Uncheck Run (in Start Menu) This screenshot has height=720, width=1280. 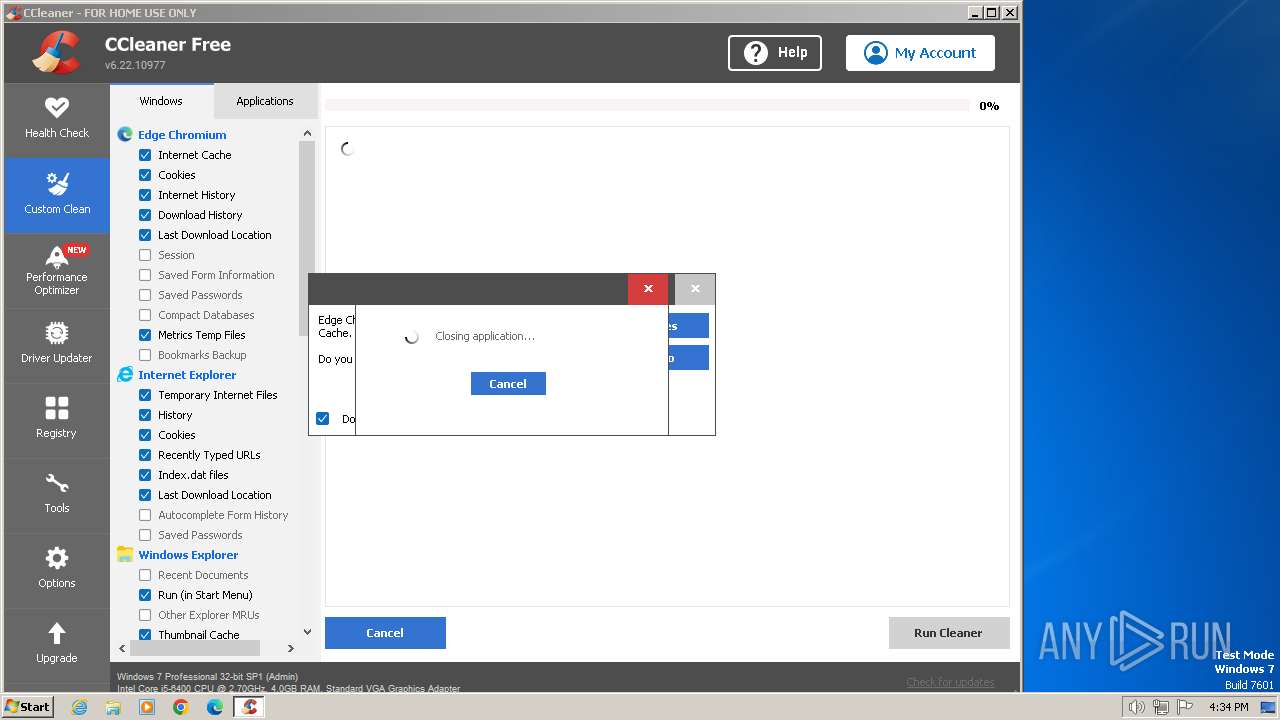pos(145,595)
